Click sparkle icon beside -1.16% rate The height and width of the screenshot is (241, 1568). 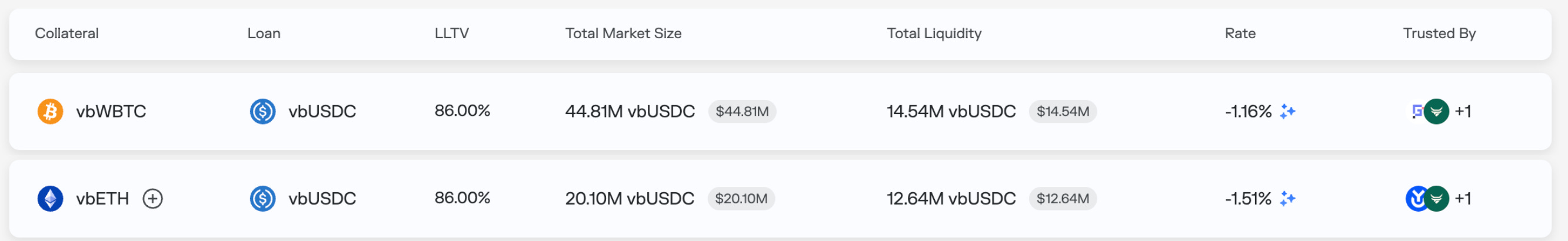(1287, 111)
